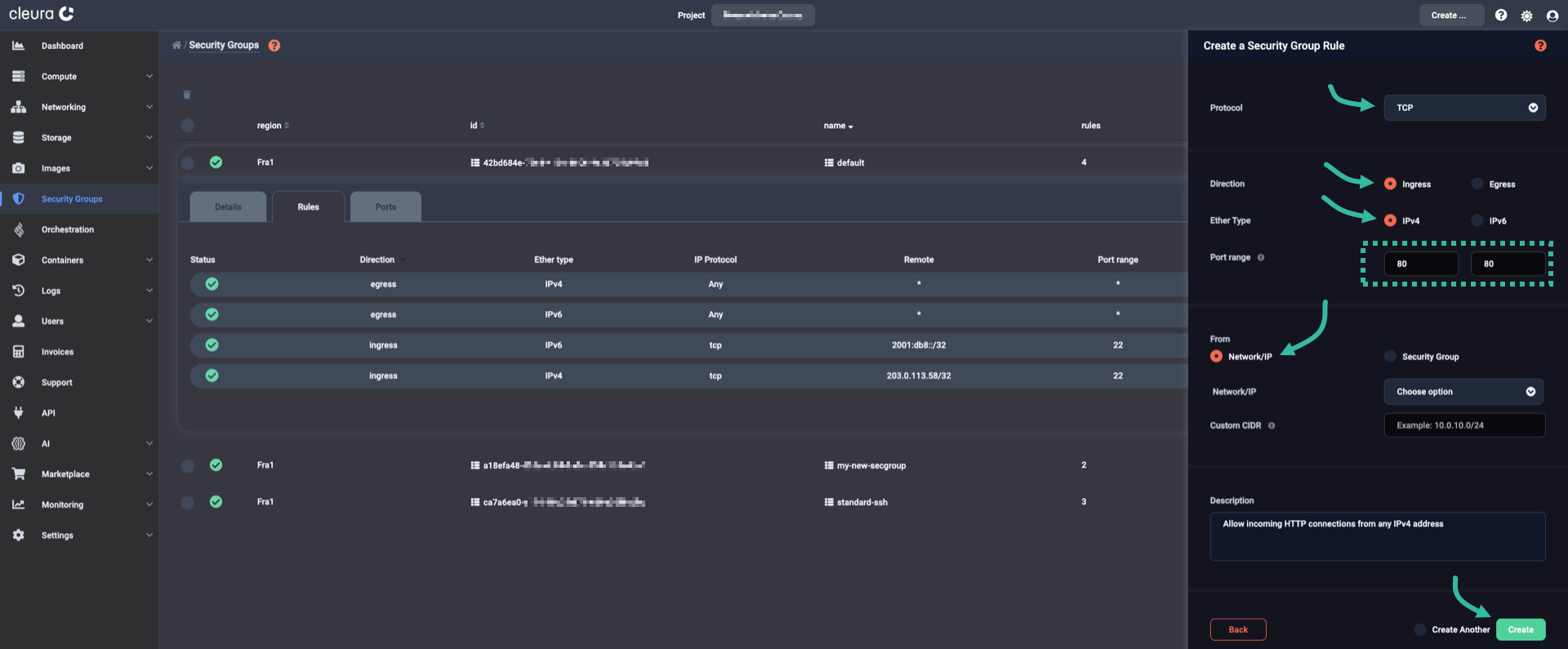The height and width of the screenshot is (649, 1568).
Task: Click the Monitoring graph icon
Action: (x=18, y=505)
